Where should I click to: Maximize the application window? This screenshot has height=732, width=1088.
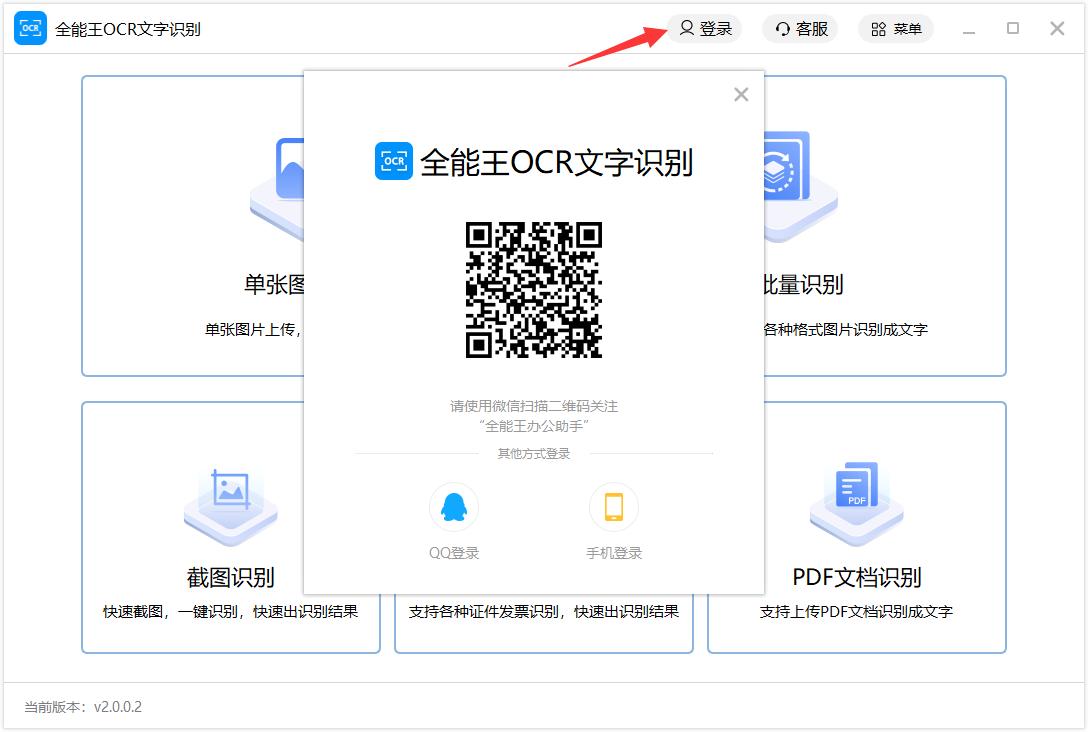click(1013, 29)
